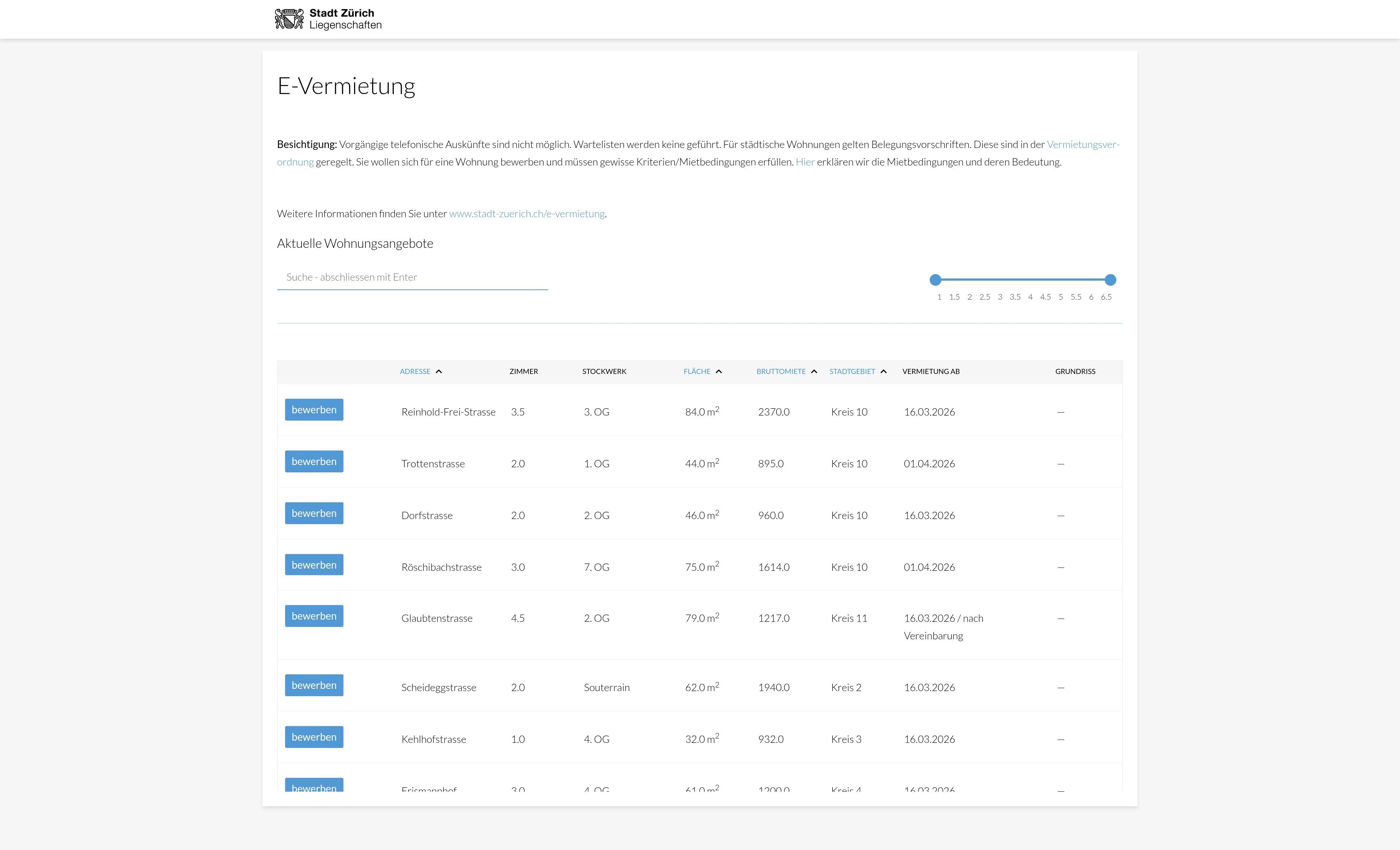The image size is (1400, 850).
Task: Click into the Suche search field
Action: pyautogui.click(x=412, y=277)
